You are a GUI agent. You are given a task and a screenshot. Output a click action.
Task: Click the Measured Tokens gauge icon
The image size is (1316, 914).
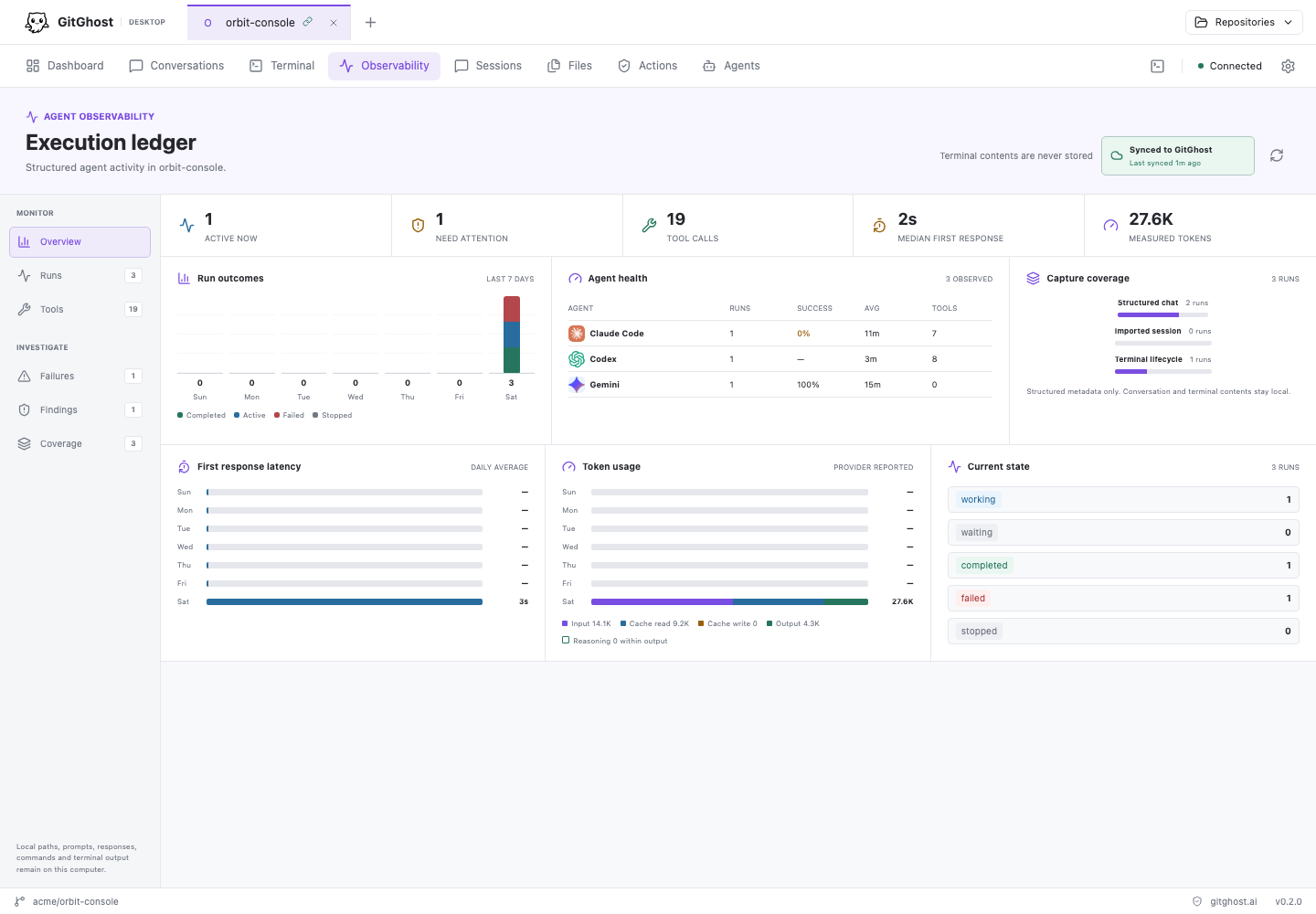click(x=1110, y=225)
